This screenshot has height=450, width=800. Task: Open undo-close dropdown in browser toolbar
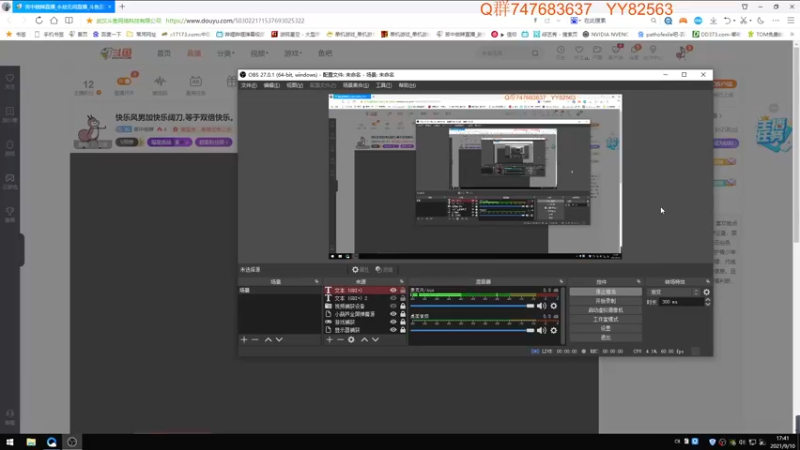click(734, 20)
